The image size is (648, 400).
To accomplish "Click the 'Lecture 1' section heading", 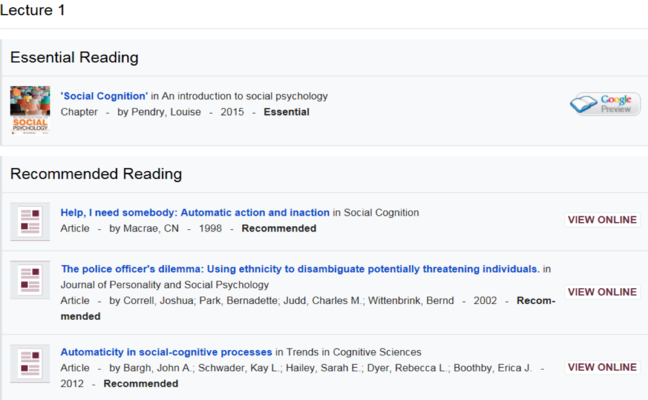I will (x=33, y=10).
